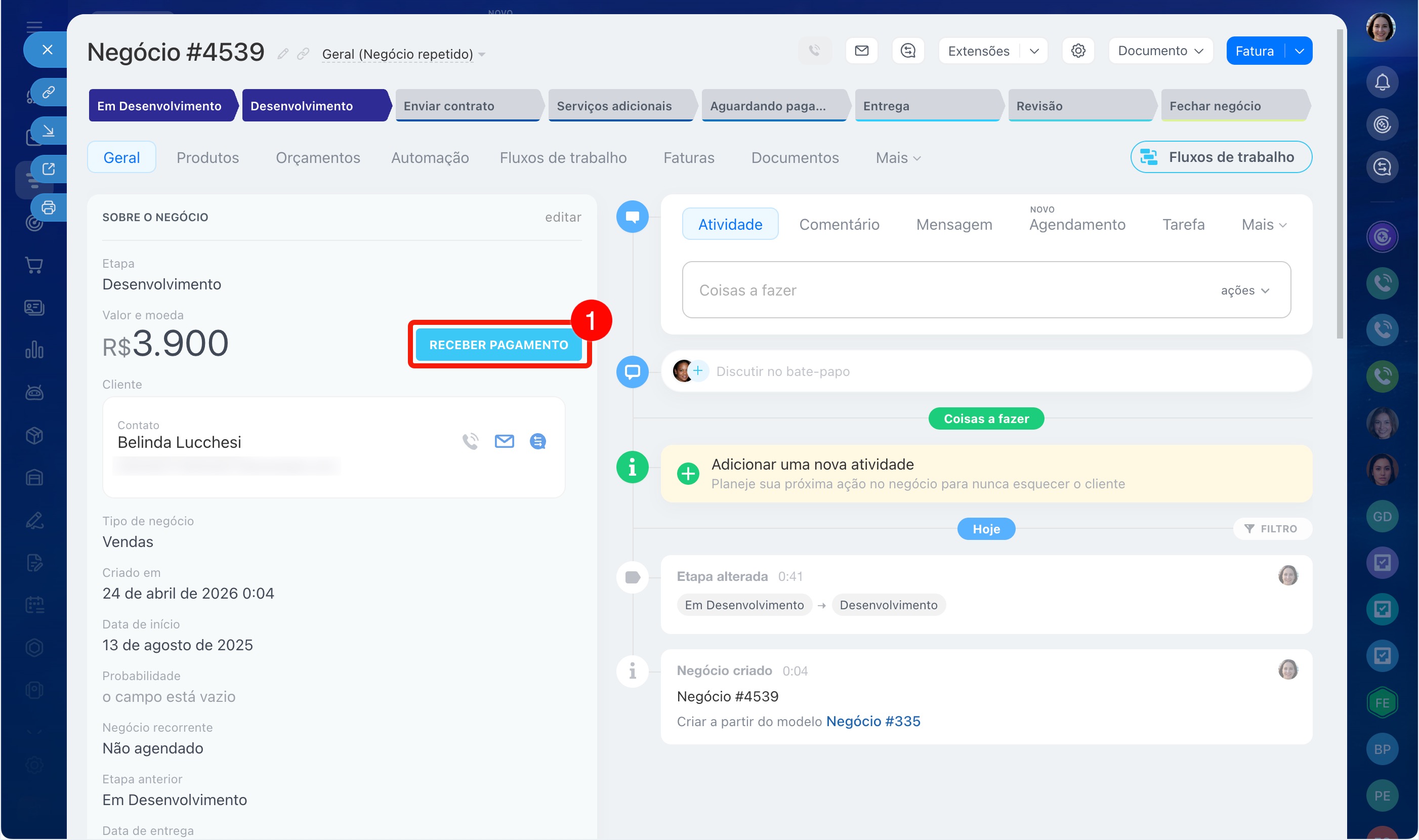
Task: Open the Documento dropdown
Action: [x=1160, y=51]
